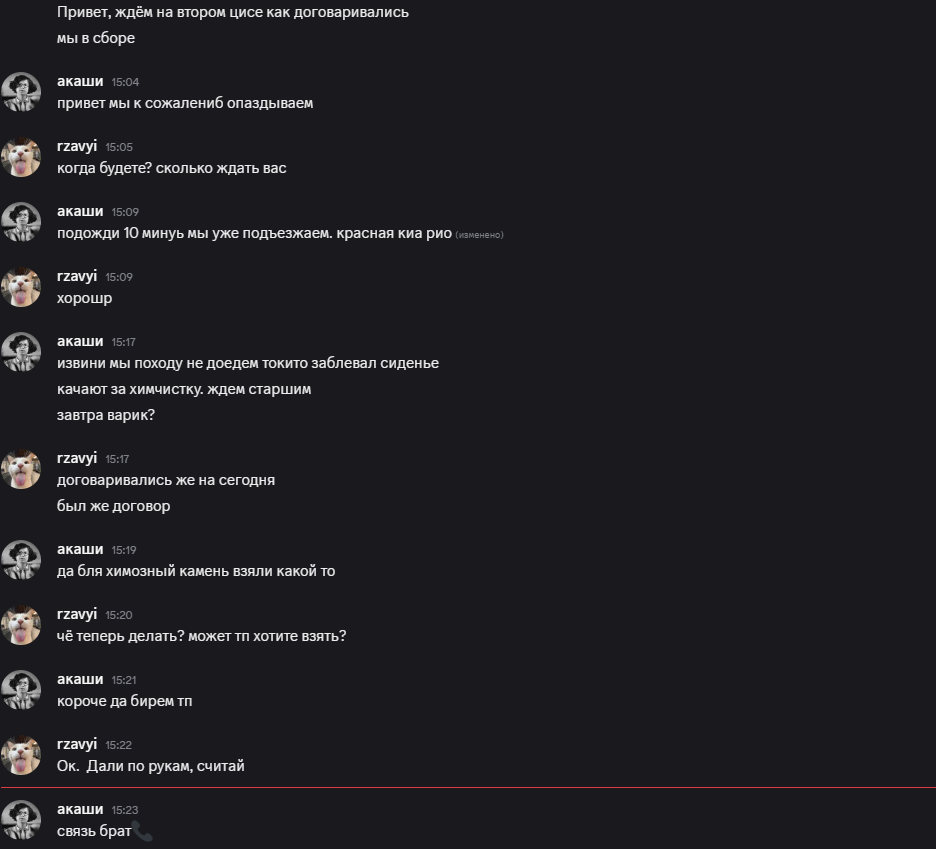Click the 15:19 timestamp
Viewport: 936px width, 849px height.
click(x=124, y=550)
